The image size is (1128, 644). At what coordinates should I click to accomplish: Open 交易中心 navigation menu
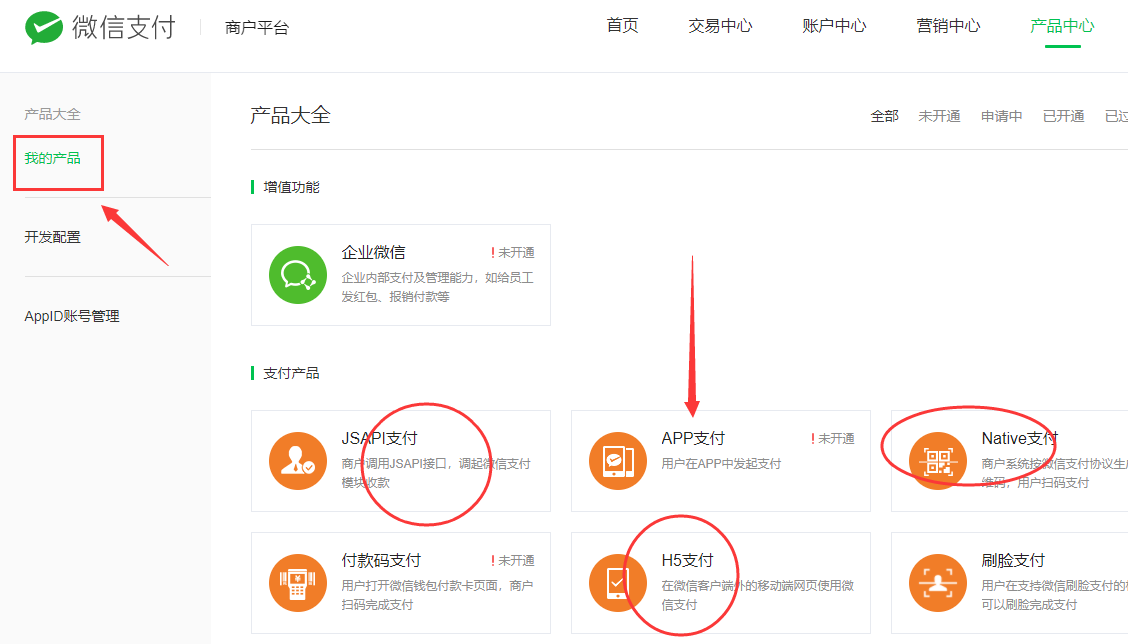coord(720,26)
